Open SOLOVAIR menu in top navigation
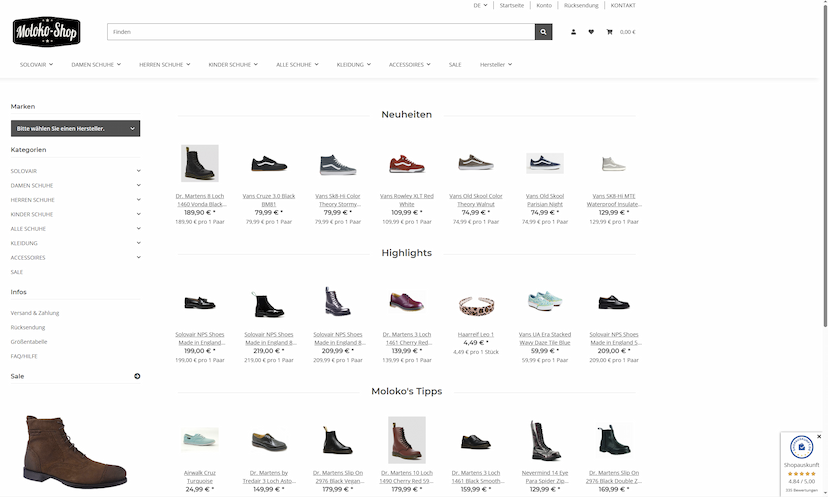 pyautogui.click(x=36, y=64)
